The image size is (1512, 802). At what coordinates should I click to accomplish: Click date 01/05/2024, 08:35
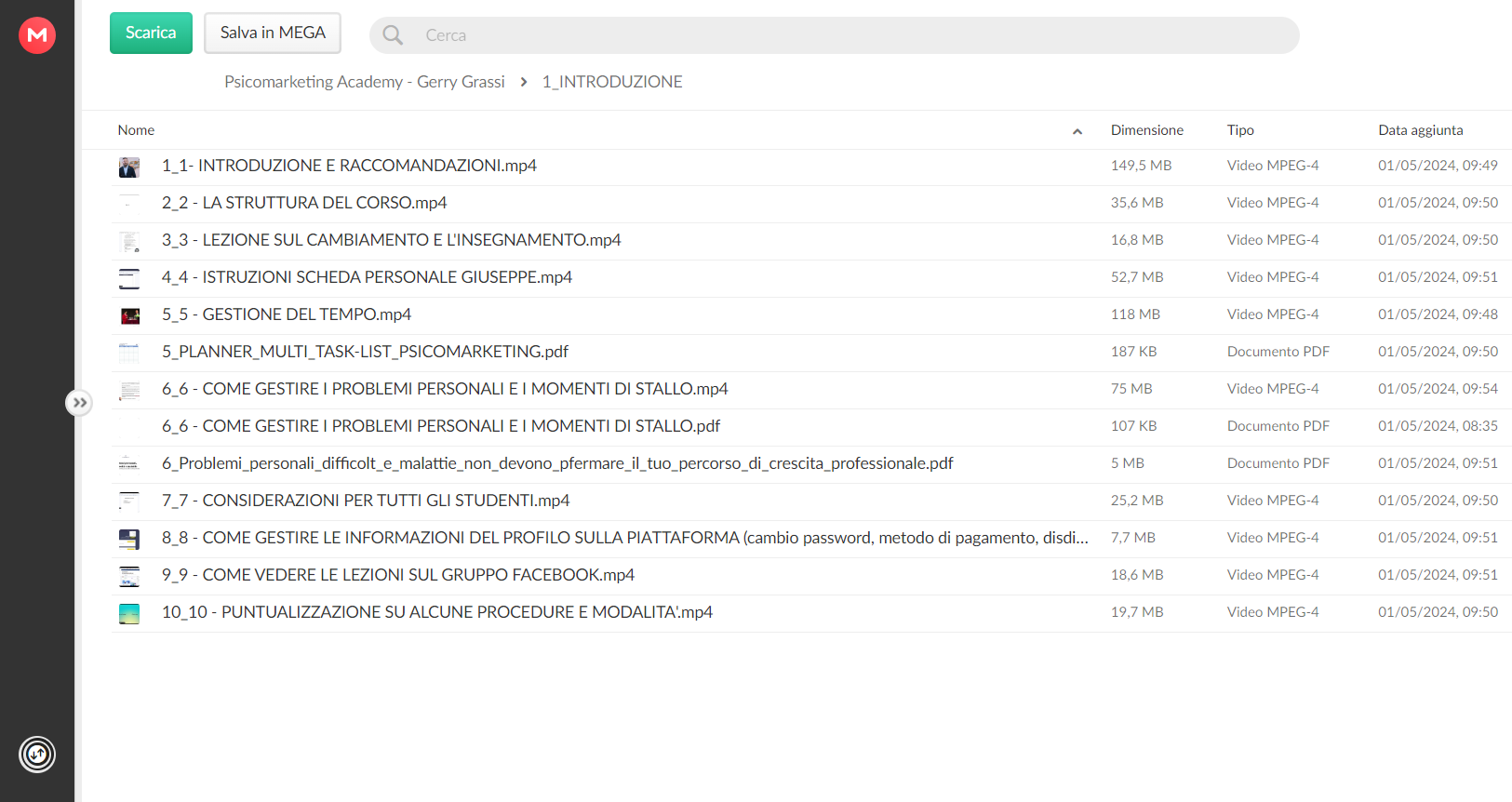click(x=1438, y=426)
